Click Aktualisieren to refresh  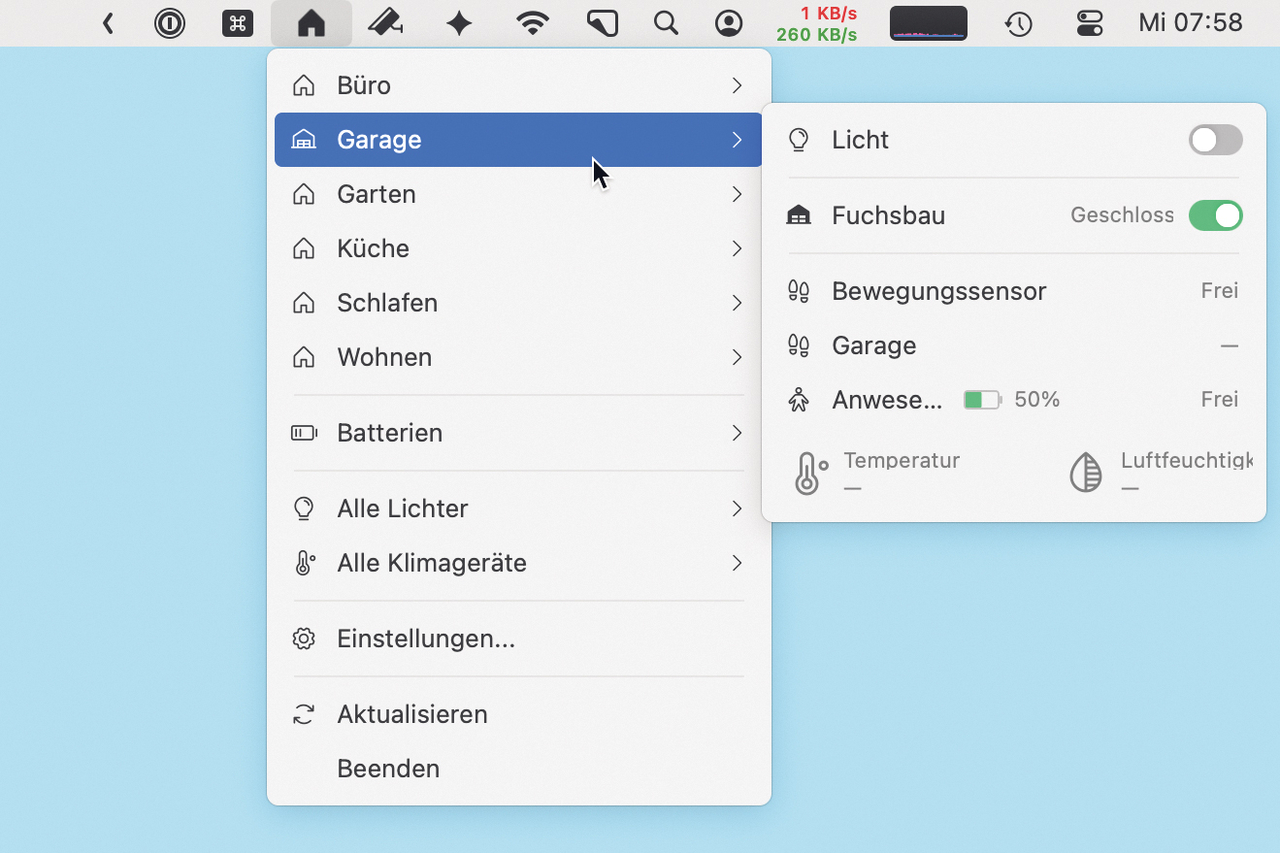pyautogui.click(x=518, y=714)
